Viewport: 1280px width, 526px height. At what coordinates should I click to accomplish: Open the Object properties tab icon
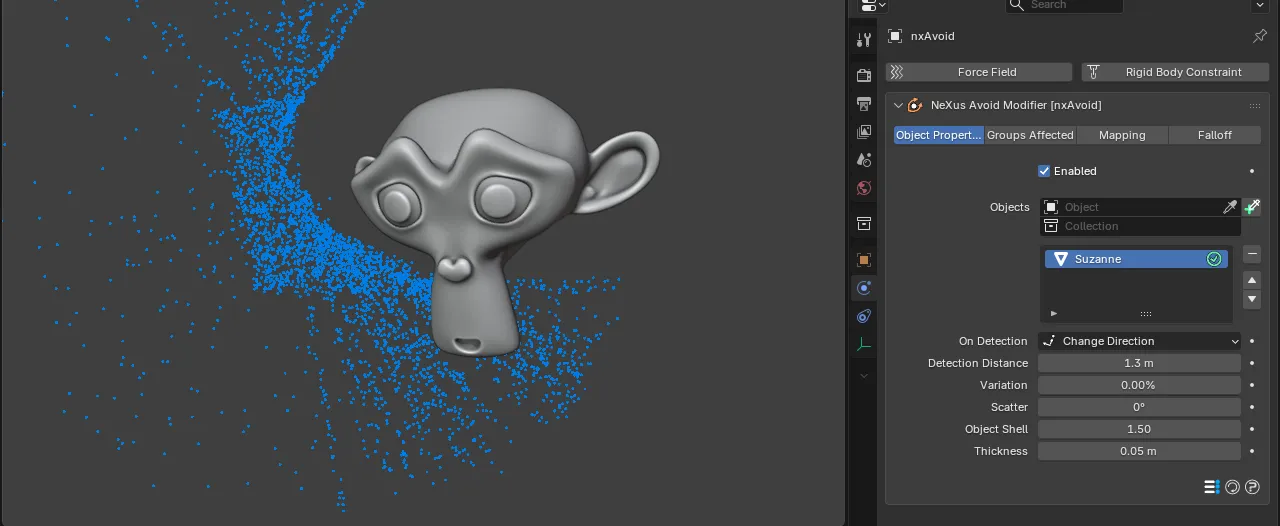click(864, 260)
